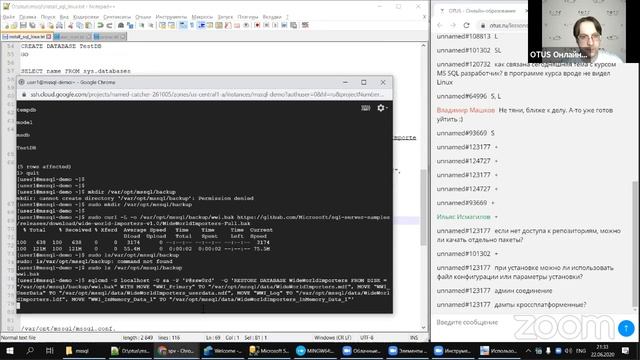Click the Open file icon in Notepad++ toolbar
The image size is (640, 360).
tap(14, 25)
